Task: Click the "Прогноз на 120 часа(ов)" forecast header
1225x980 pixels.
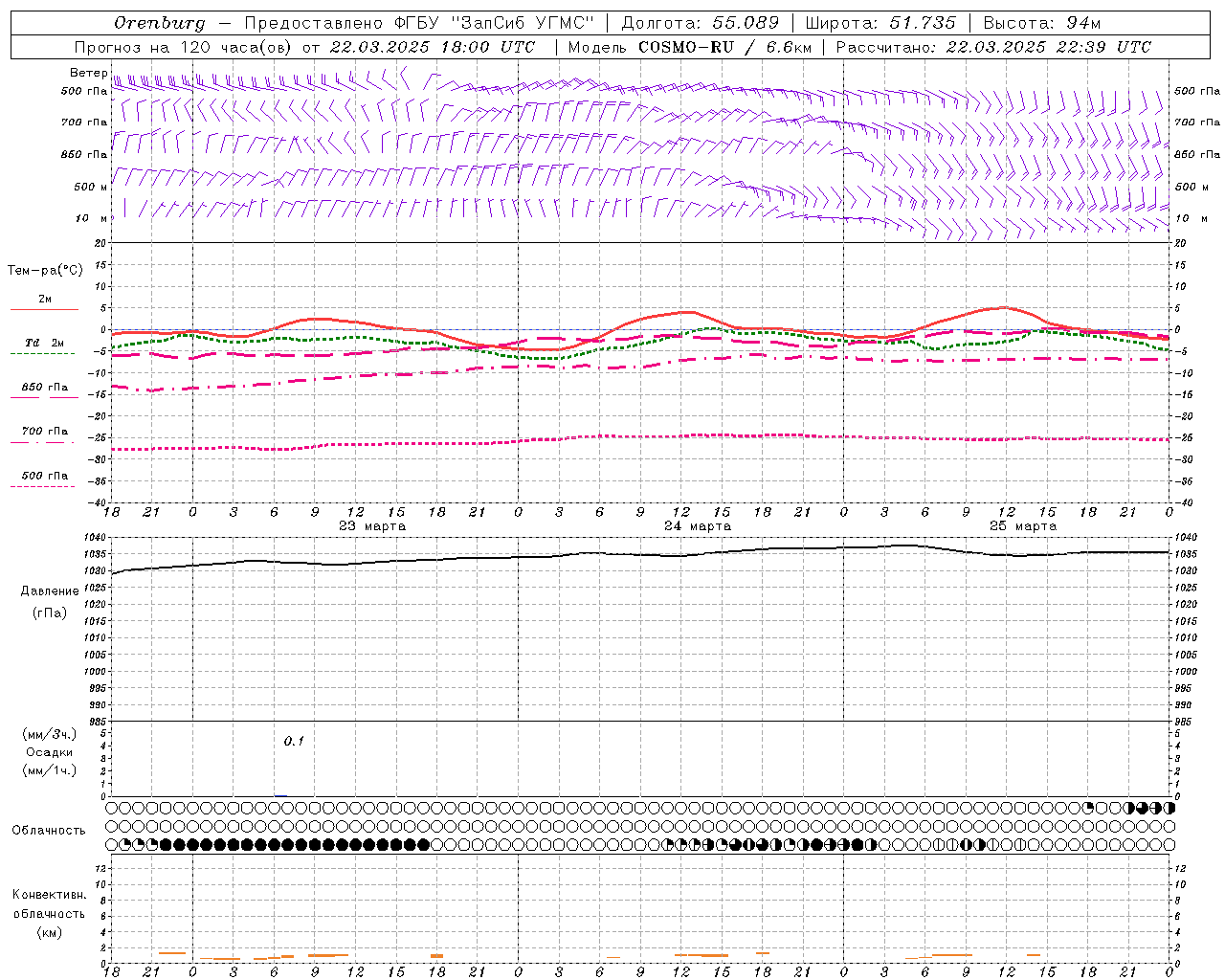Action: tap(184, 47)
